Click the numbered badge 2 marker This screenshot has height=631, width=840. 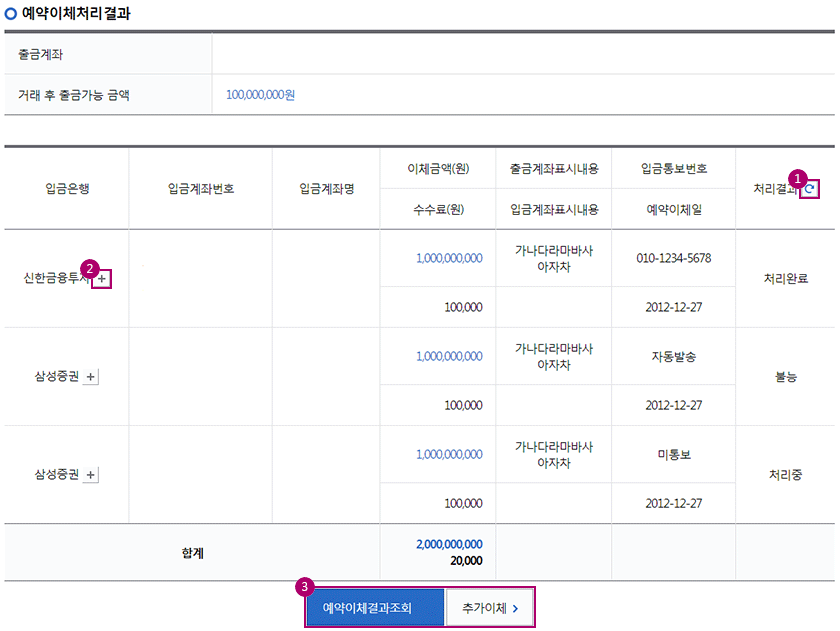(x=90, y=269)
